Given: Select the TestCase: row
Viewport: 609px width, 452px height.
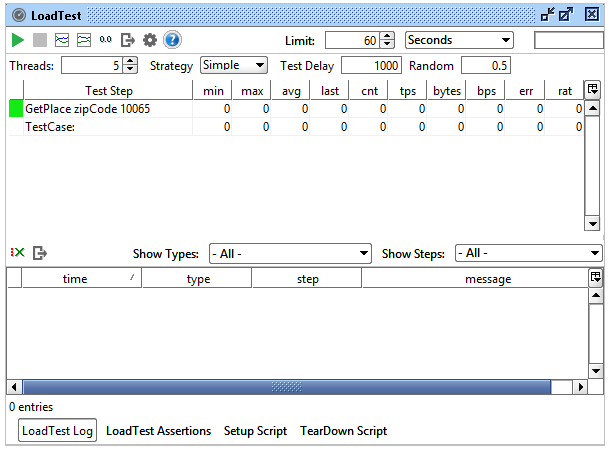Looking at the screenshot, I should tap(295, 127).
